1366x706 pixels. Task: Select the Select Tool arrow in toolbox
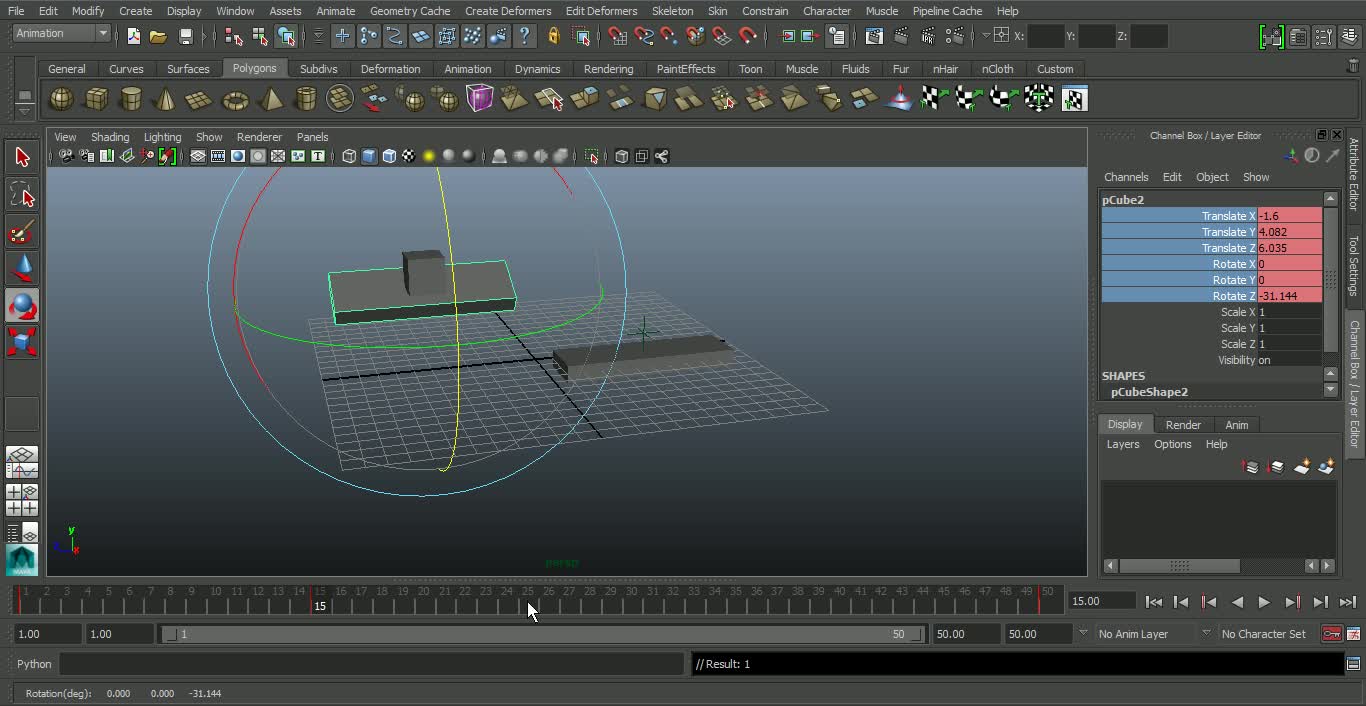coord(22,157)
